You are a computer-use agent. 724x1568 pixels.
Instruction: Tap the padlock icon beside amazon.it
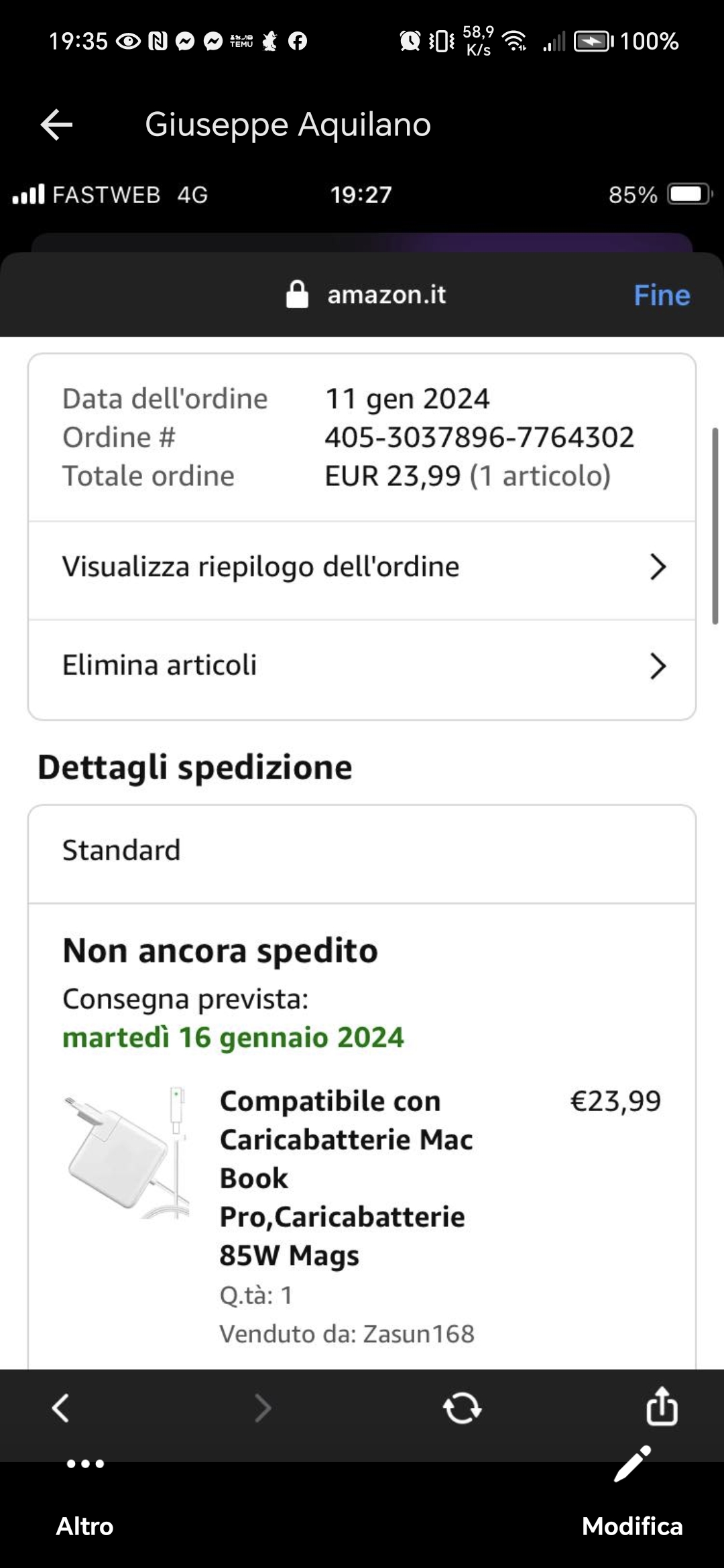click(x=297, y=295)
